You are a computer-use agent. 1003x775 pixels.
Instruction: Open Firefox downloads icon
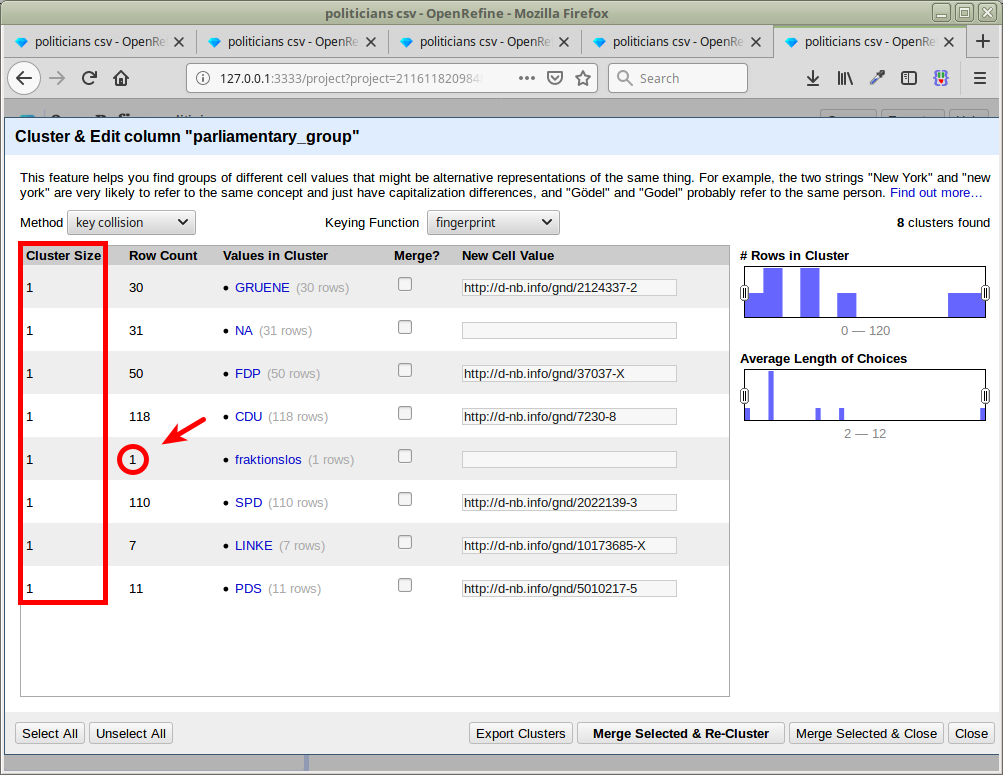click(x=812, y=78)
